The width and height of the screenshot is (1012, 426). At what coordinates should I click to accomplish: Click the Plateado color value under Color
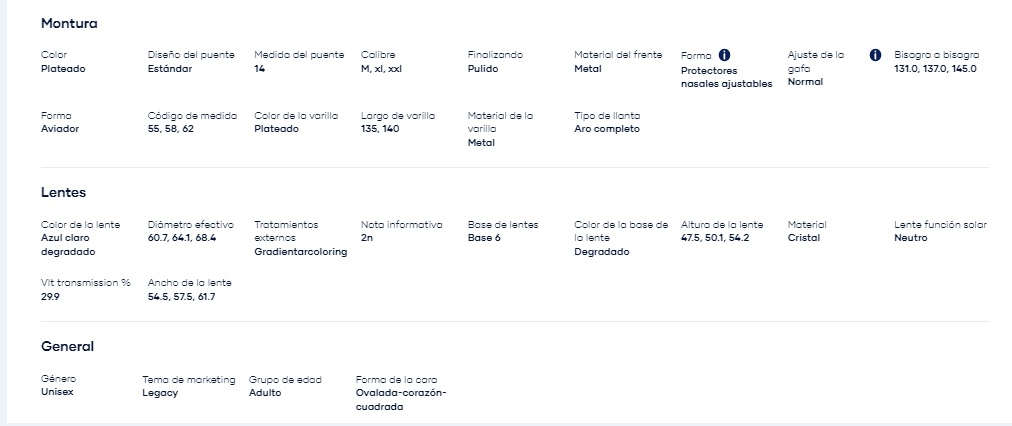pyautogui.click(x=63, y=69)
